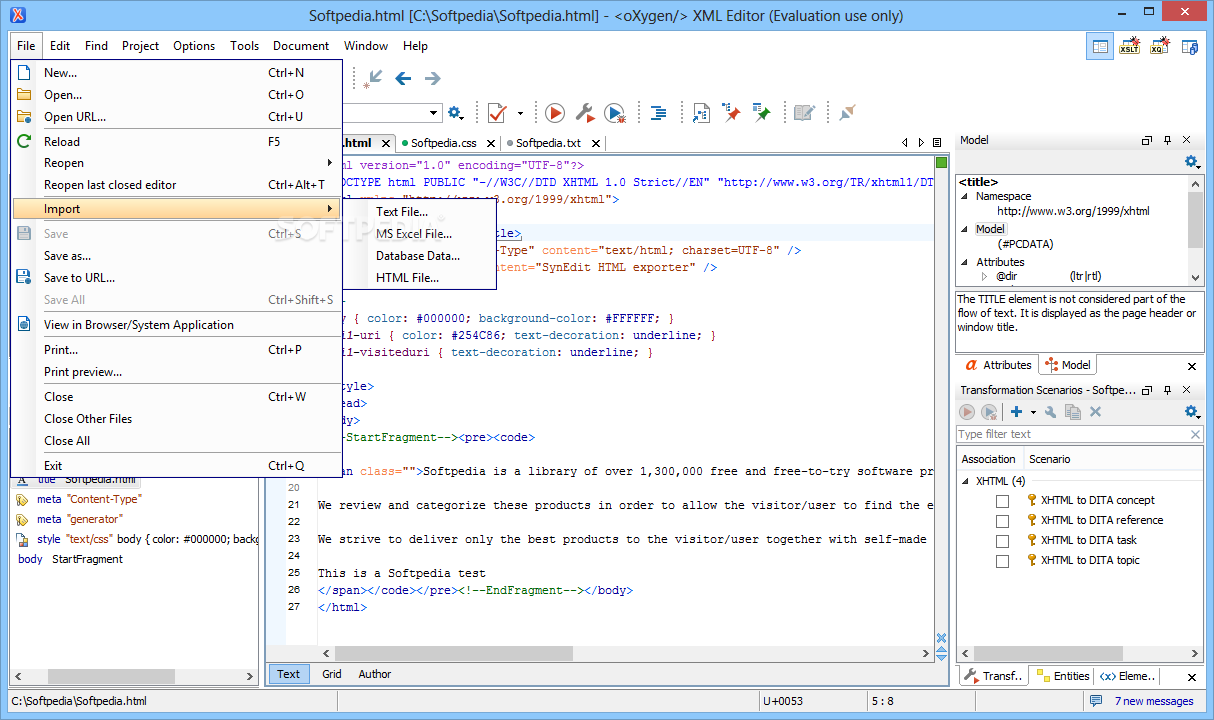The height and width of the screenshot is (720, 1214).
Task: Format and indent the document
Action: 659,113
